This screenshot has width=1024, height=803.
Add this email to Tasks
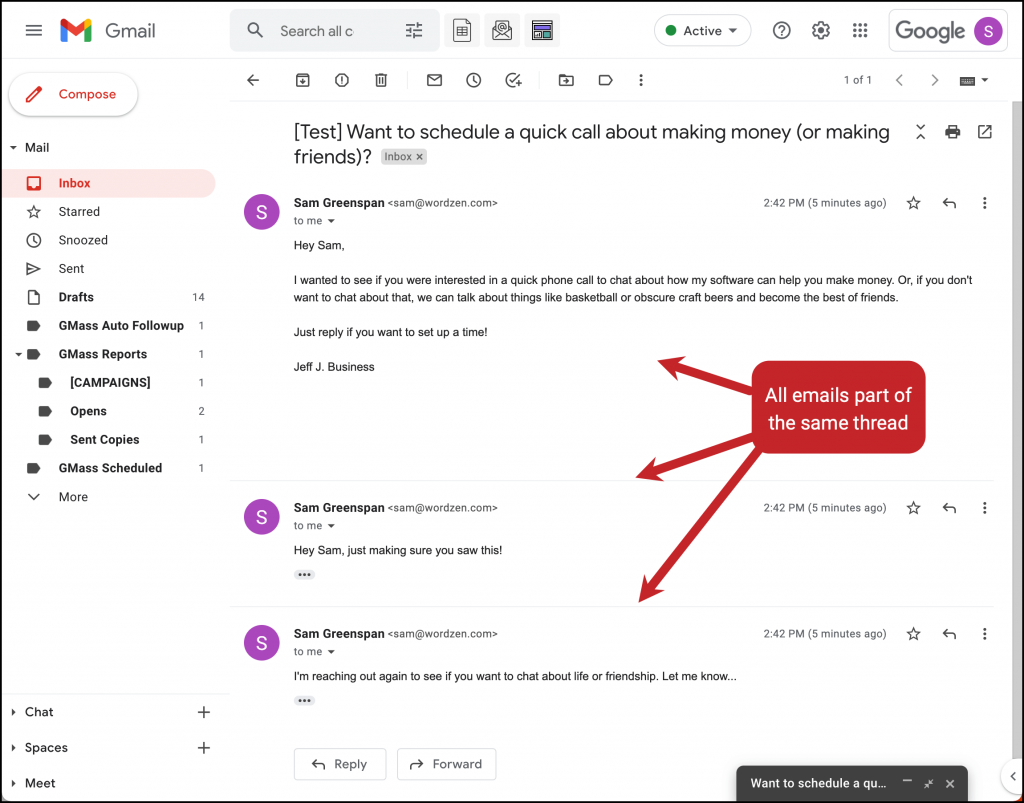coord(513,80)
